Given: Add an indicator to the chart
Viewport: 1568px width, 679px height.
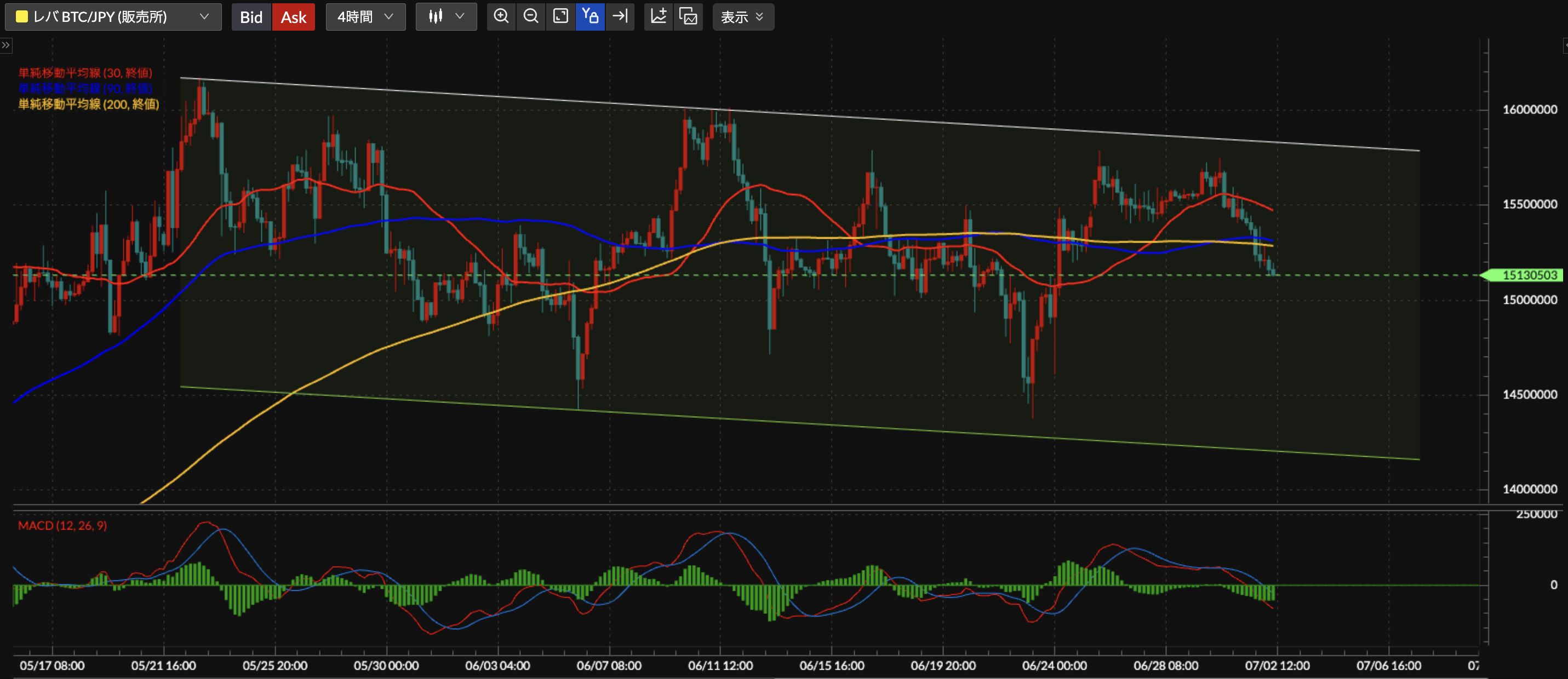Looking at the screenshot, I should click(659, 16).
